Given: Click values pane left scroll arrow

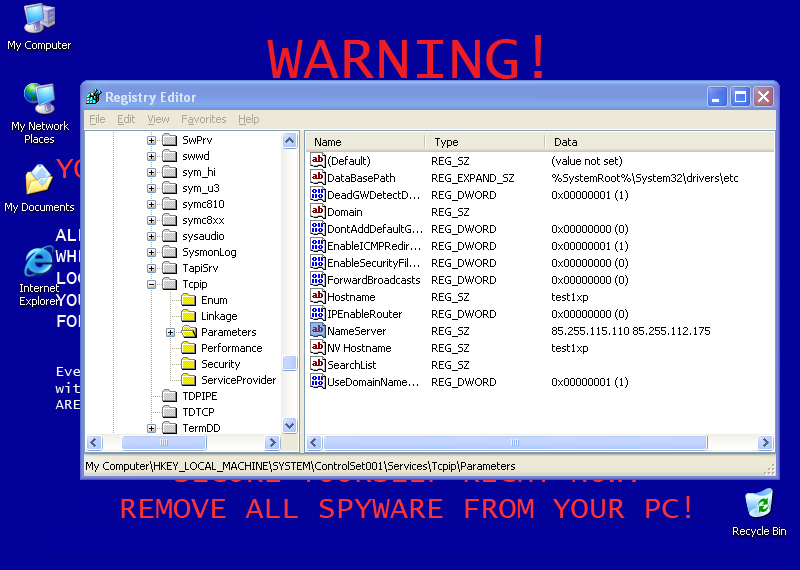Looking at the screenshot, I should pos(314,442).
